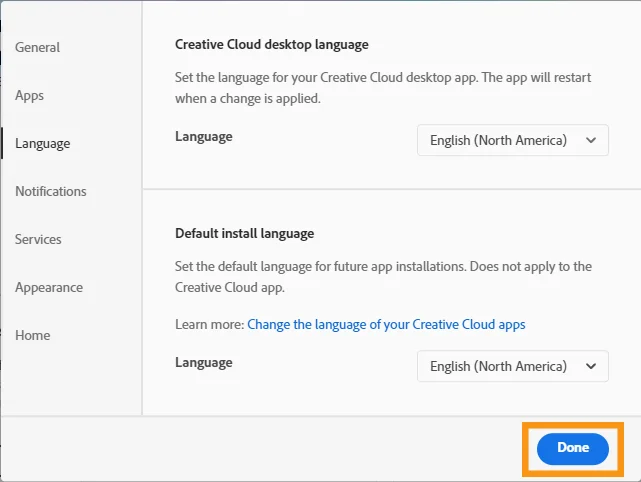The width and height of the screenshot is (641, 482).
Task: Click the 'Learn more:' text
Action: [x=209, y=324]
